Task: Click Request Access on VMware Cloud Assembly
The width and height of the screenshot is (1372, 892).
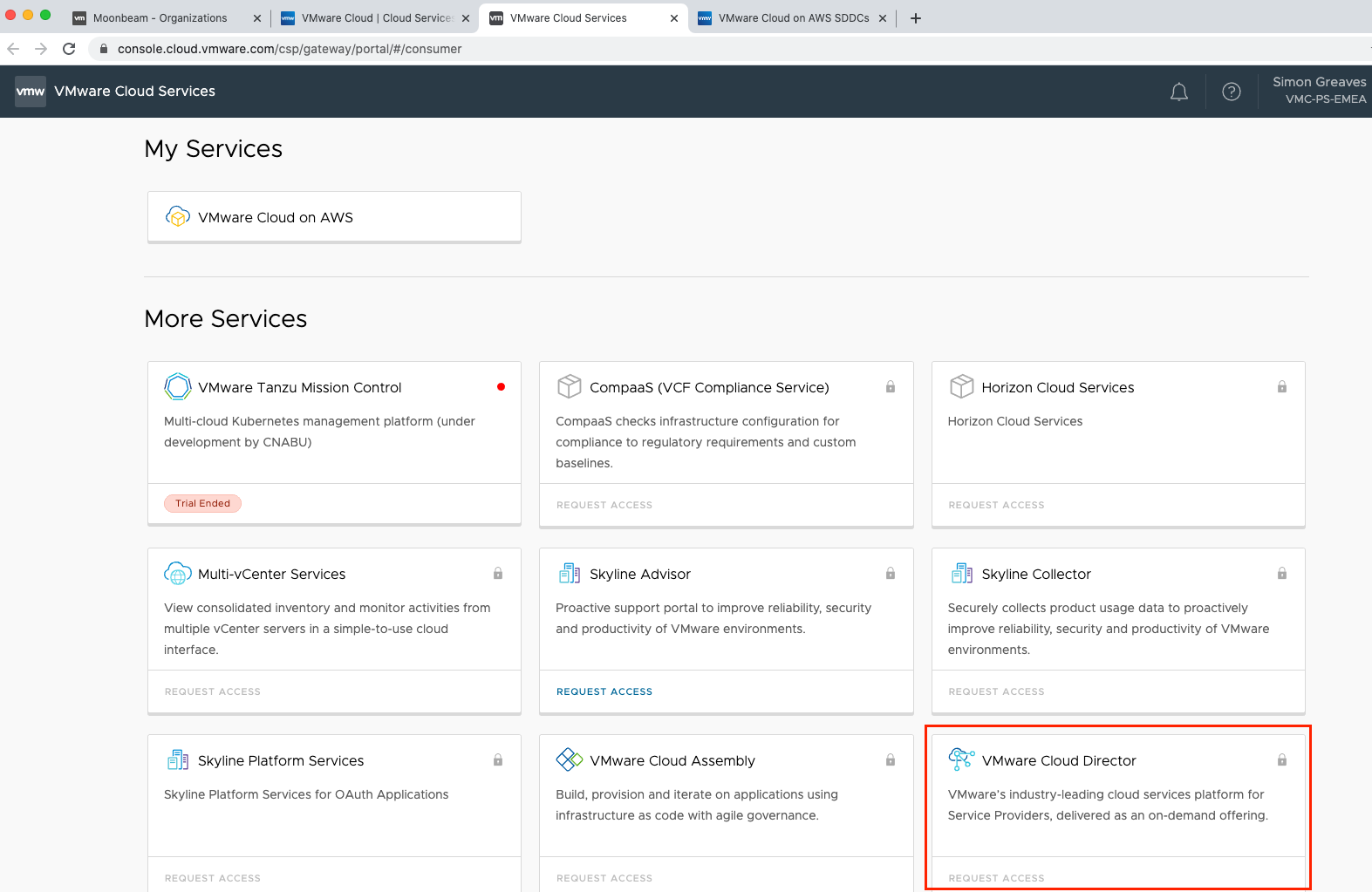Action: (x=604, y=878)
